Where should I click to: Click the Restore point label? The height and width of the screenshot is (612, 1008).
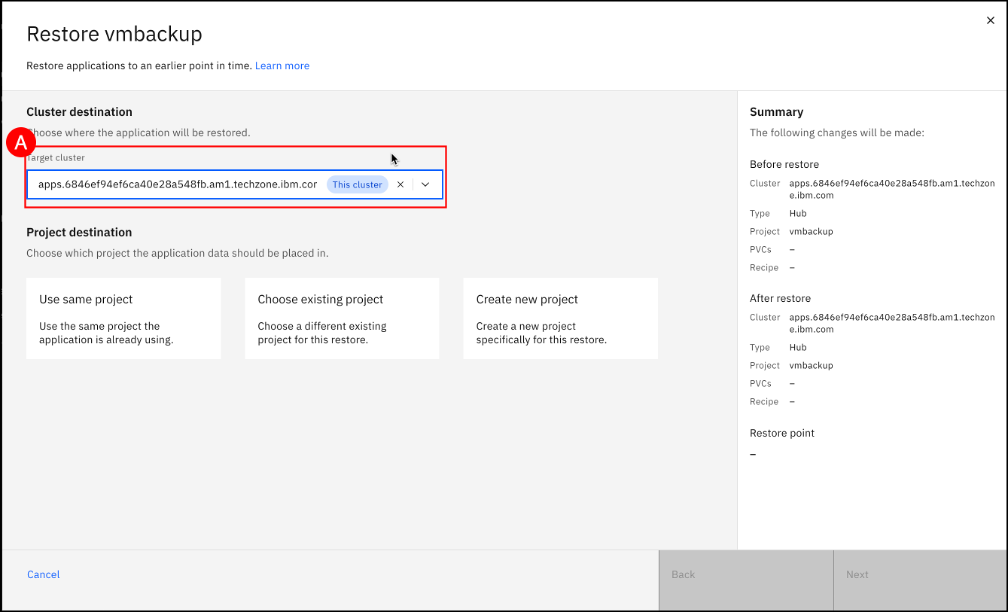(x=782, y=433)
